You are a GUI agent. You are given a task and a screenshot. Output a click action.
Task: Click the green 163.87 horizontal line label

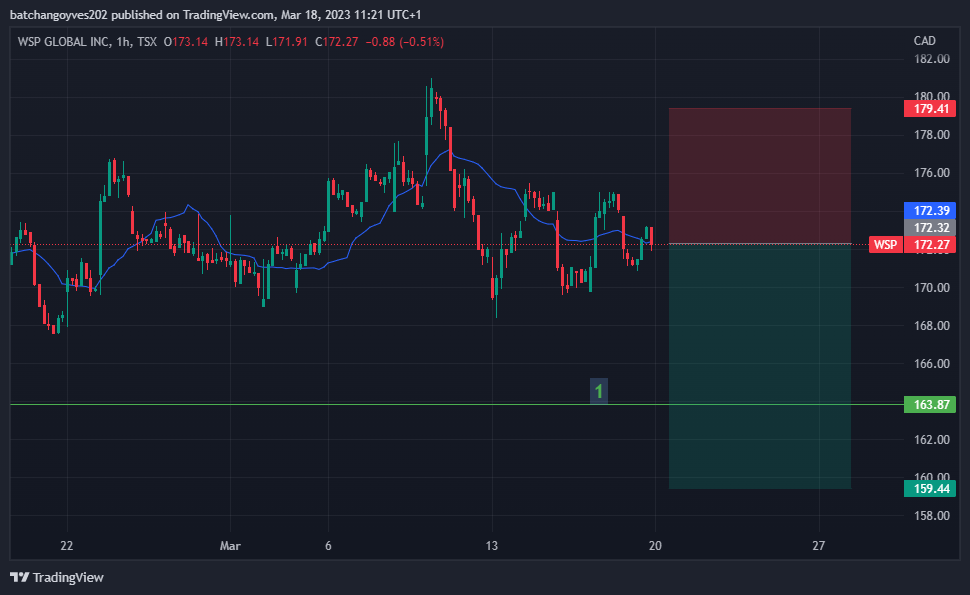tap(930, 405)
